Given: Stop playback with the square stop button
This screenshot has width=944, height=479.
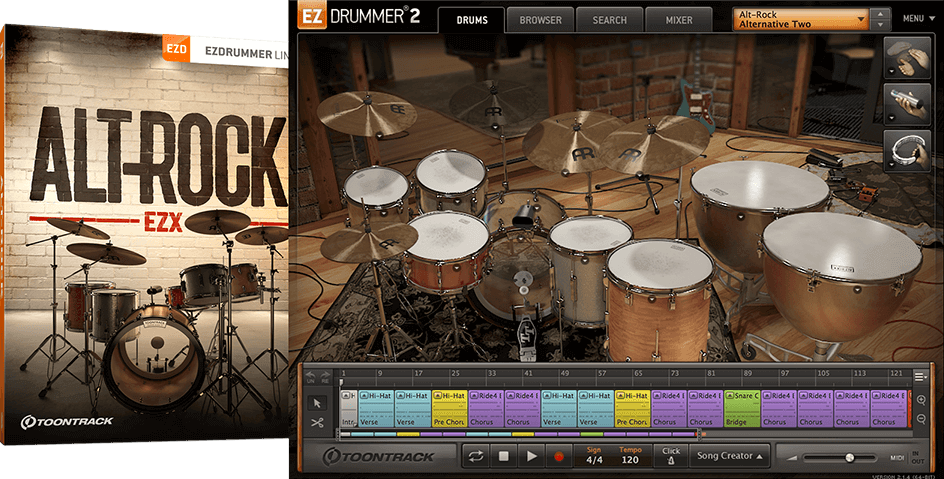Looking at the screenshot, I should click(x=503, y=457).
